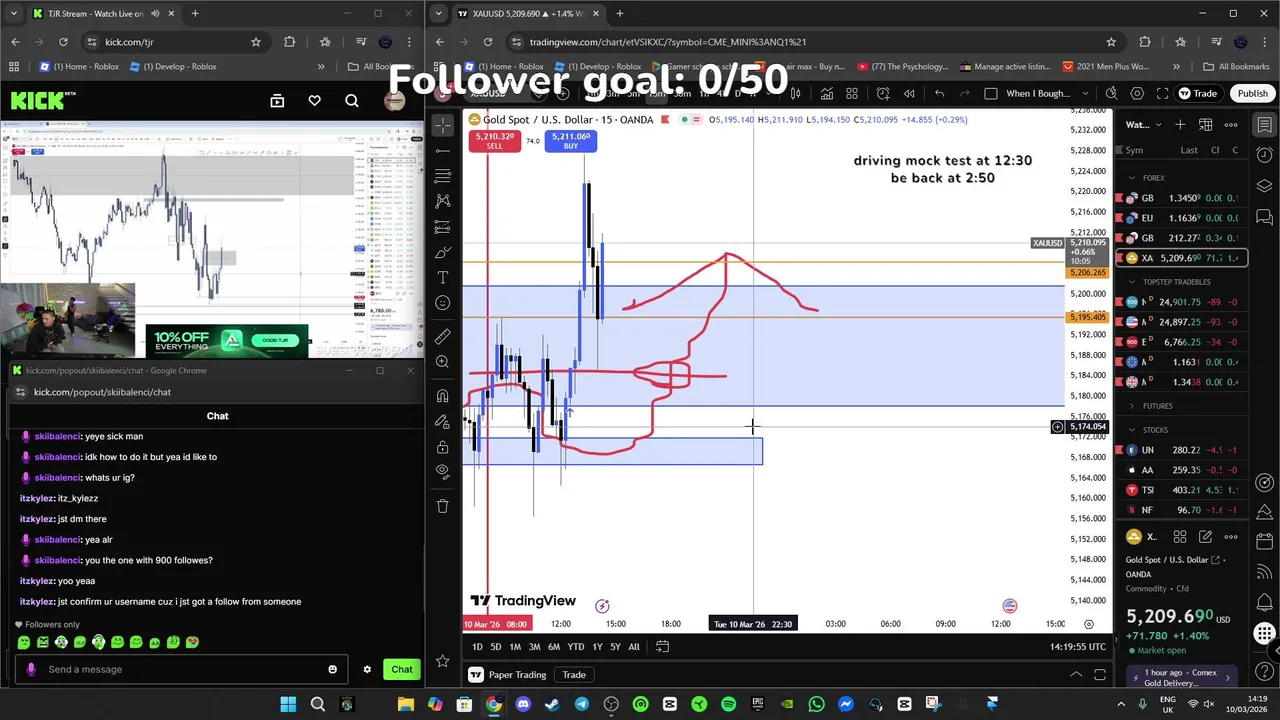This screenshot has height=720, width=1280.
Task: Click the favorites star toolbar toggle
Action: click(x=443, y=661)
